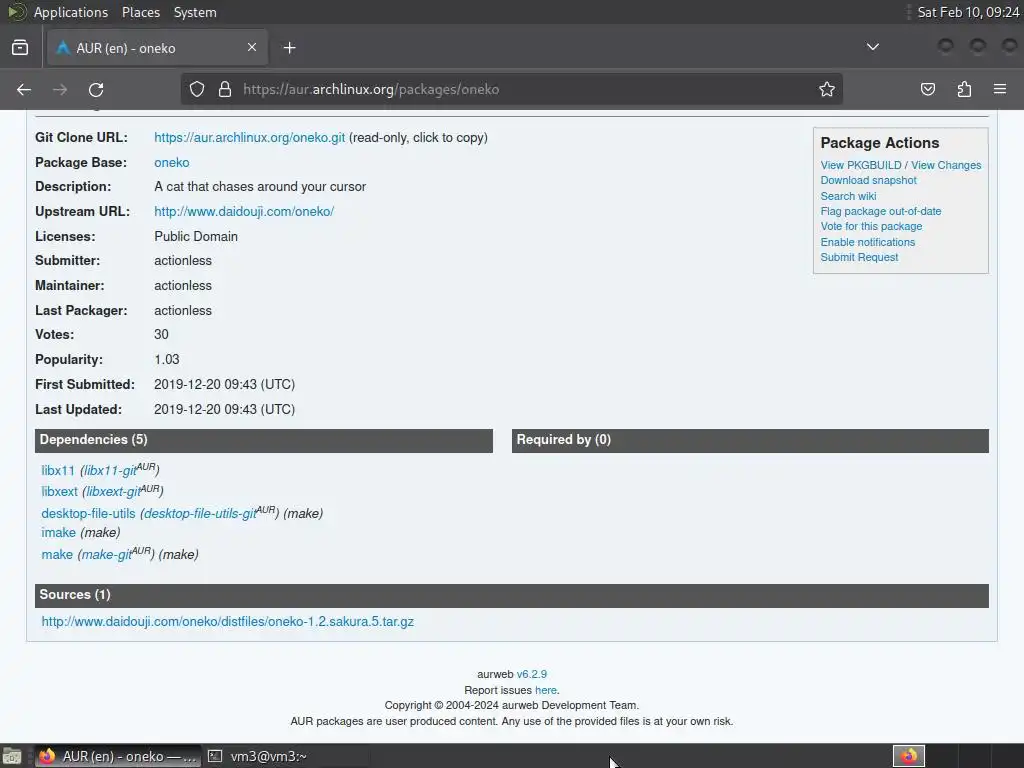Viewport: 1024px width, 768px height.
Task: Copy the Git Clone URL link
Action: pos(249,138)
